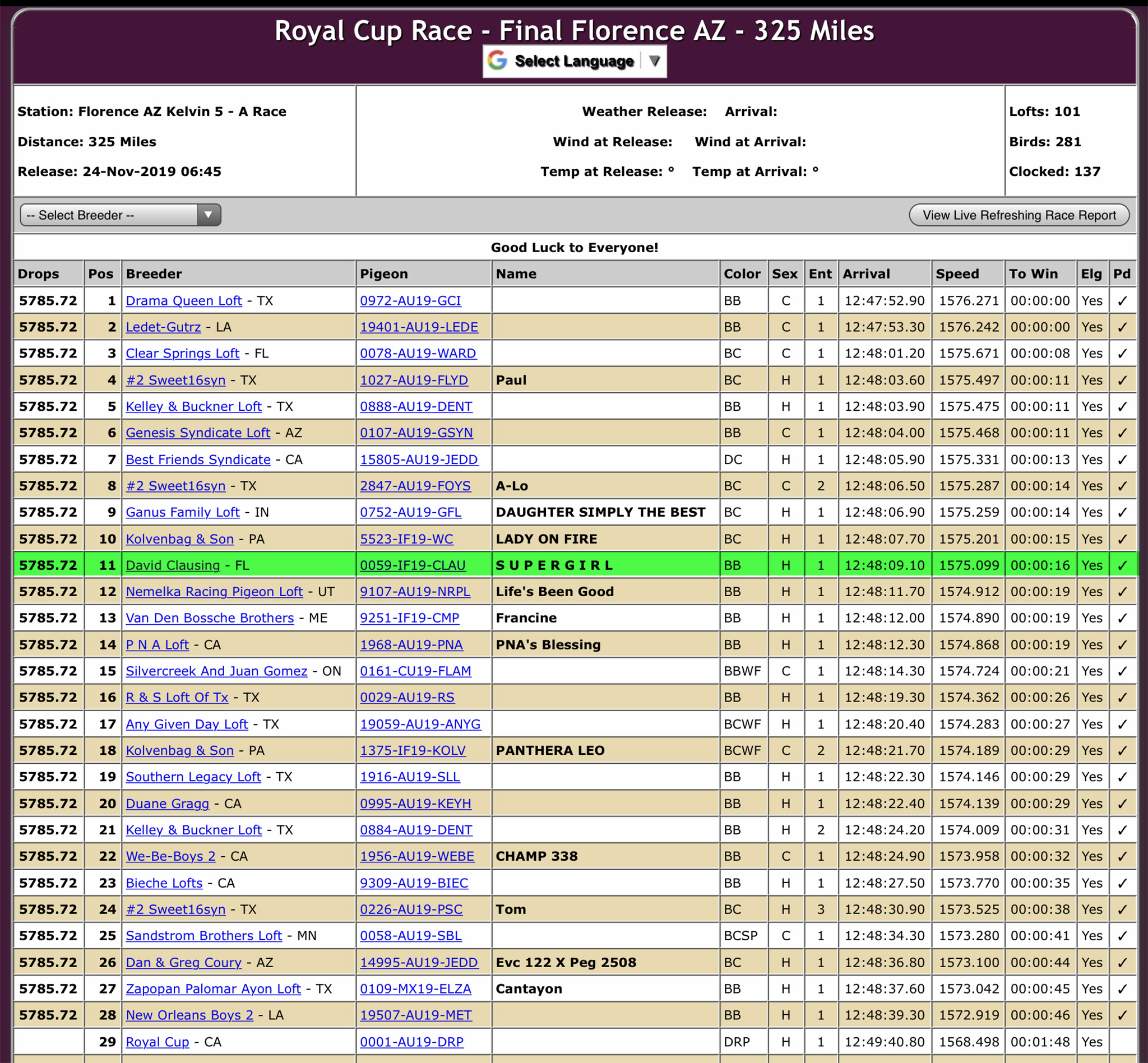Open pigeon 0972-AU19-GCI link
Screen dimensions: 1148x1063
pos(410,301)
